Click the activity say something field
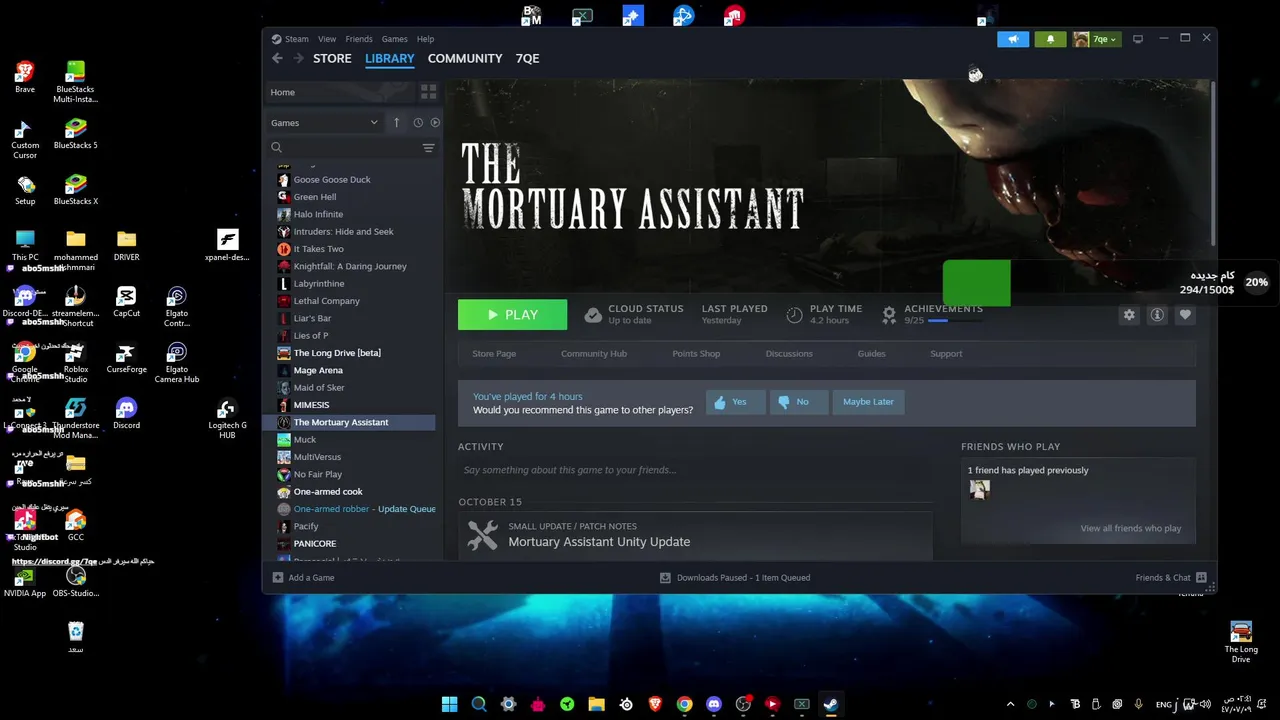This screenshot has width=1280, height=720. (695, 470)
